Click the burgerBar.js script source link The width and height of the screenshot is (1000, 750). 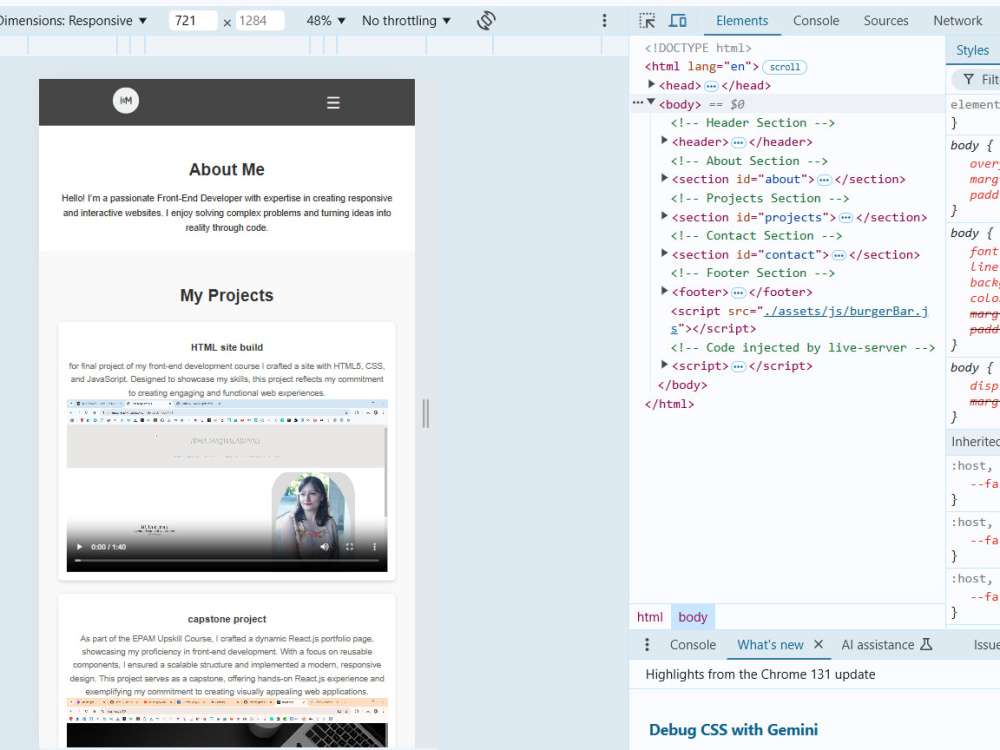[x=846, y=311]
